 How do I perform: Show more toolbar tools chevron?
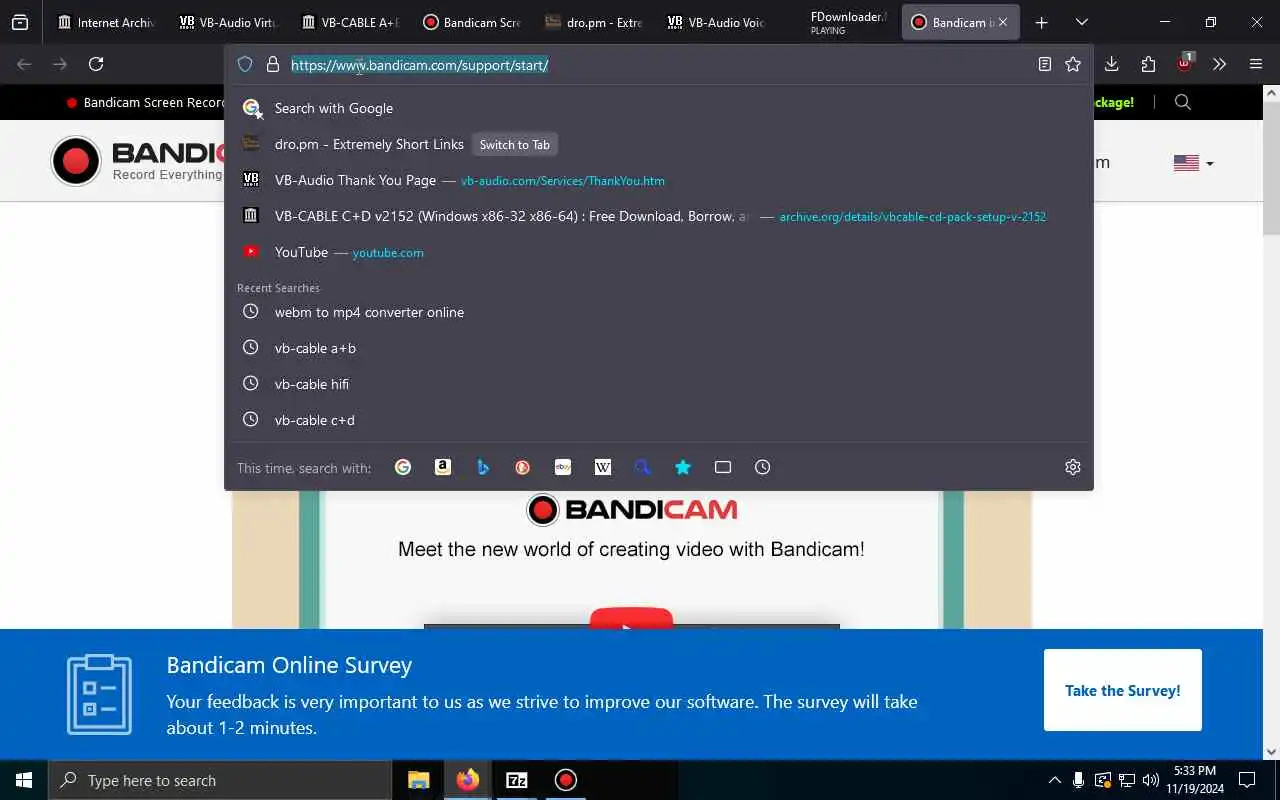tap(1219, 64)
